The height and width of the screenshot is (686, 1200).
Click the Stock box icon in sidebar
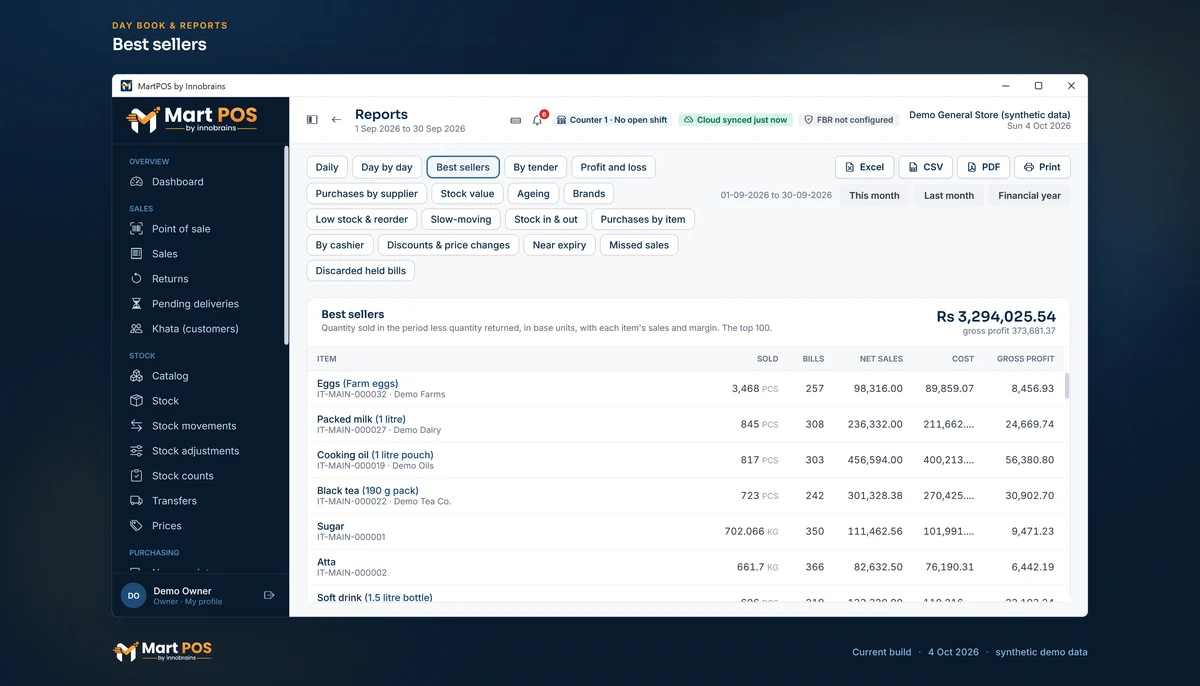coord(136,401)
